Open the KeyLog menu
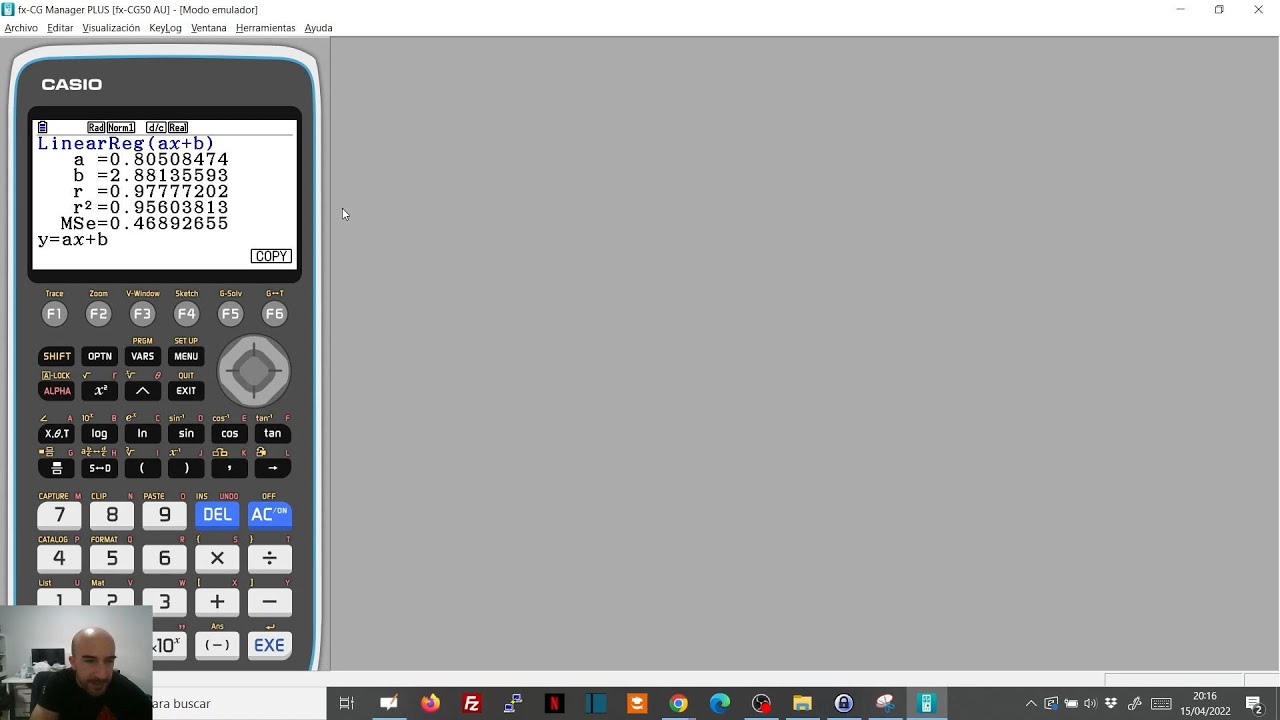1280x720 pixels. 165,28
